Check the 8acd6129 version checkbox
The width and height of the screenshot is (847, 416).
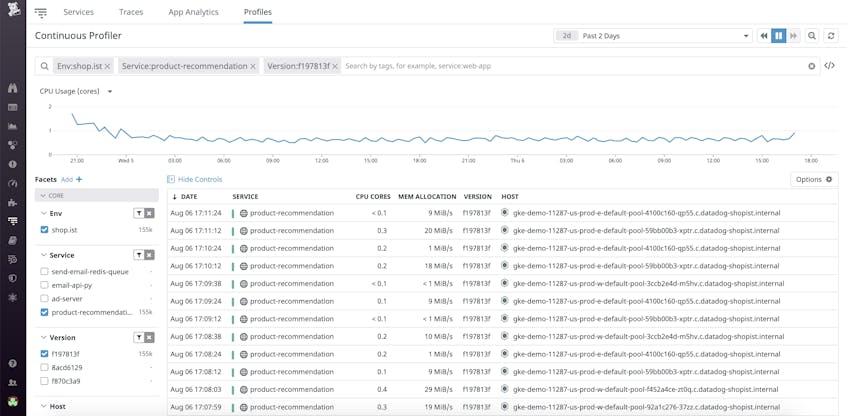pos(45,368)
